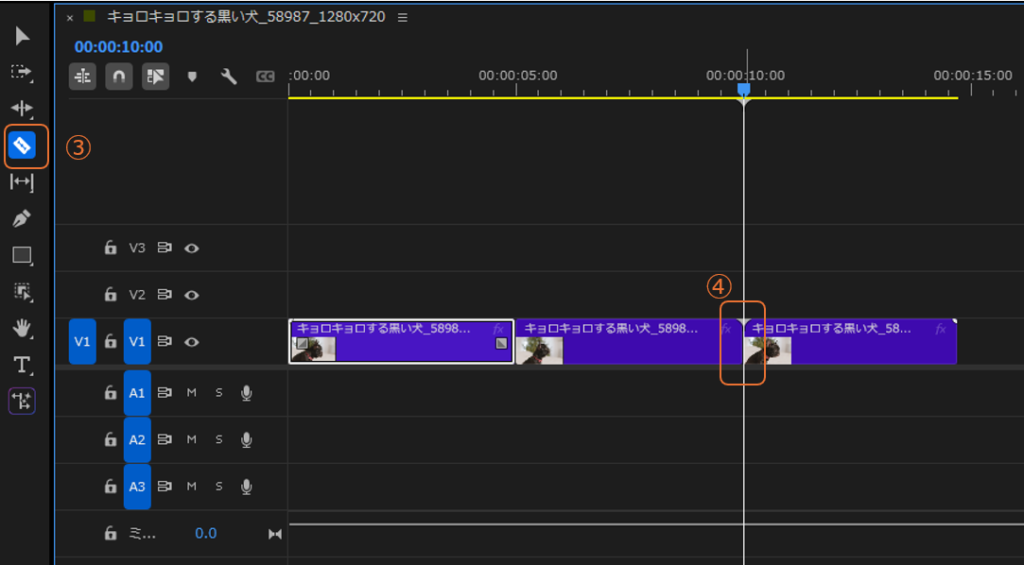The image size is (1024, 565).
Task: Open the sequence panel hamburger menu
Action: pyautogui.click(x=402, y=17)
